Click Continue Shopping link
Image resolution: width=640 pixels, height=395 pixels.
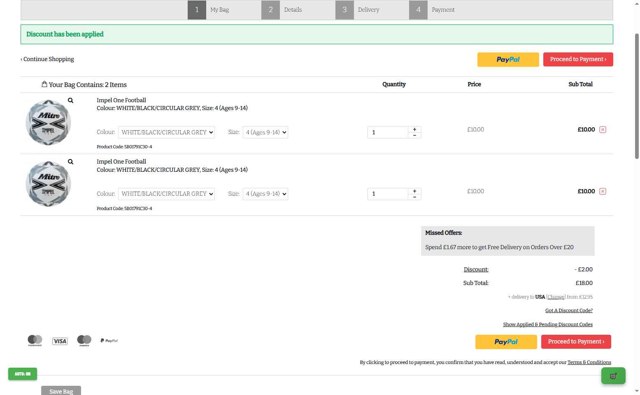point(47,59)
